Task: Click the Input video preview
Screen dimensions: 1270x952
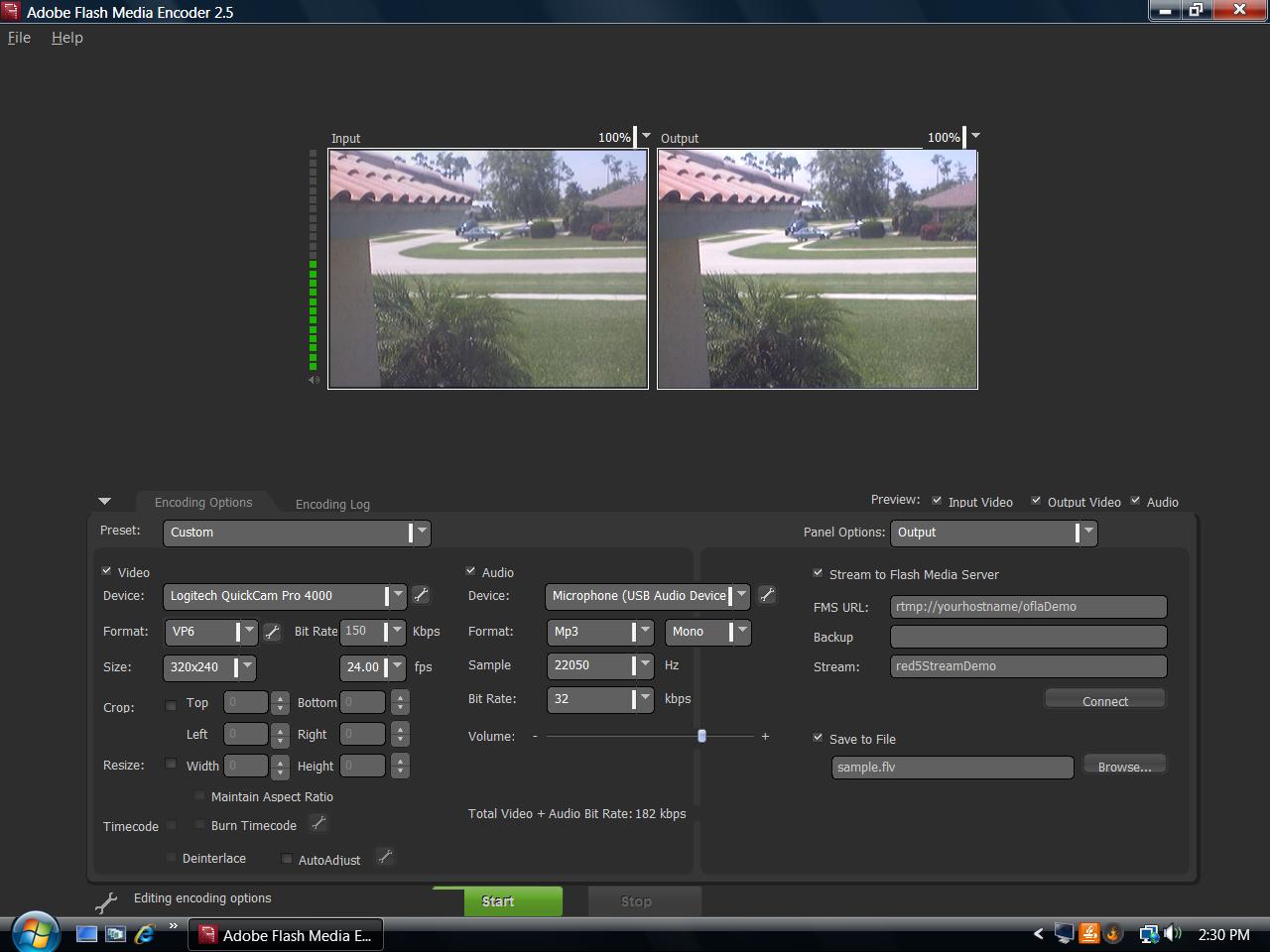Action: pos(488,269)
